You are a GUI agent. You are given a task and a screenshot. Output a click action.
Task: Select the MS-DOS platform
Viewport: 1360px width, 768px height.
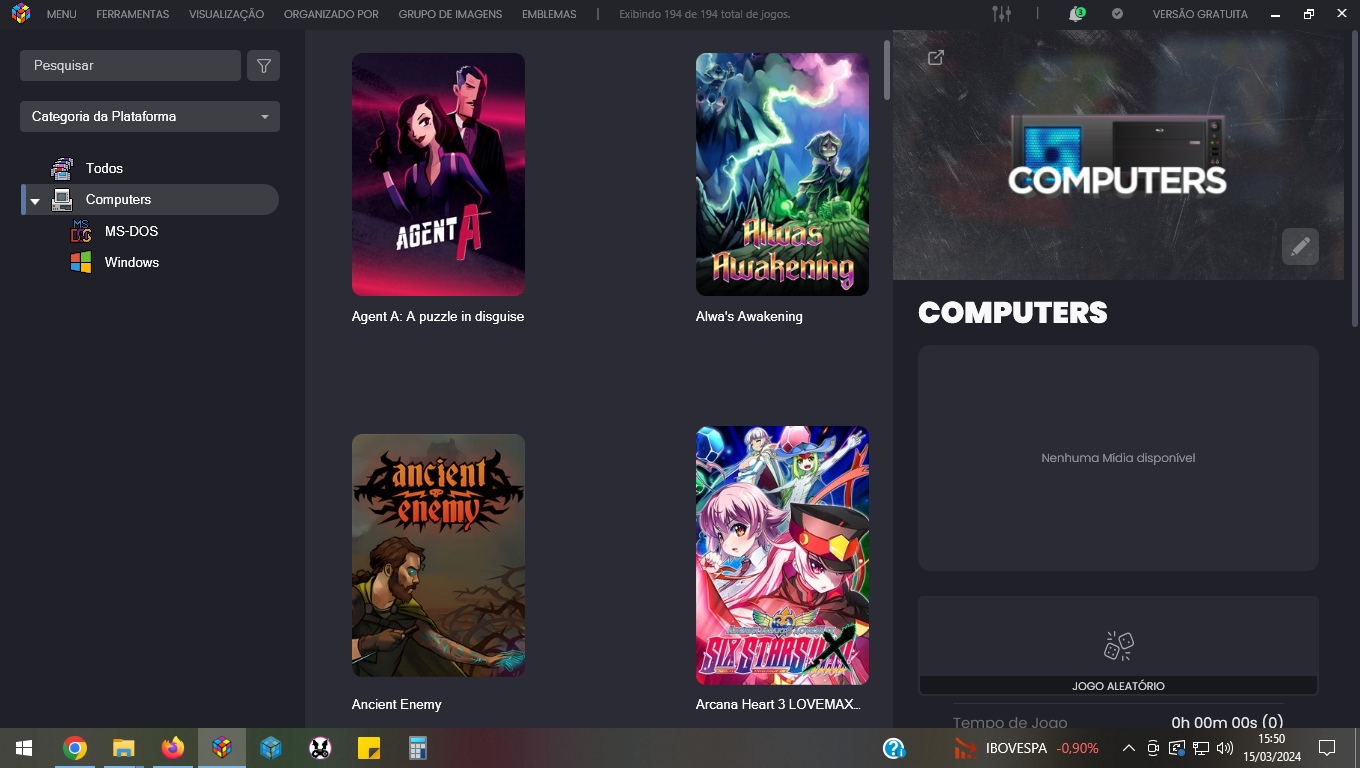(131, 231)
